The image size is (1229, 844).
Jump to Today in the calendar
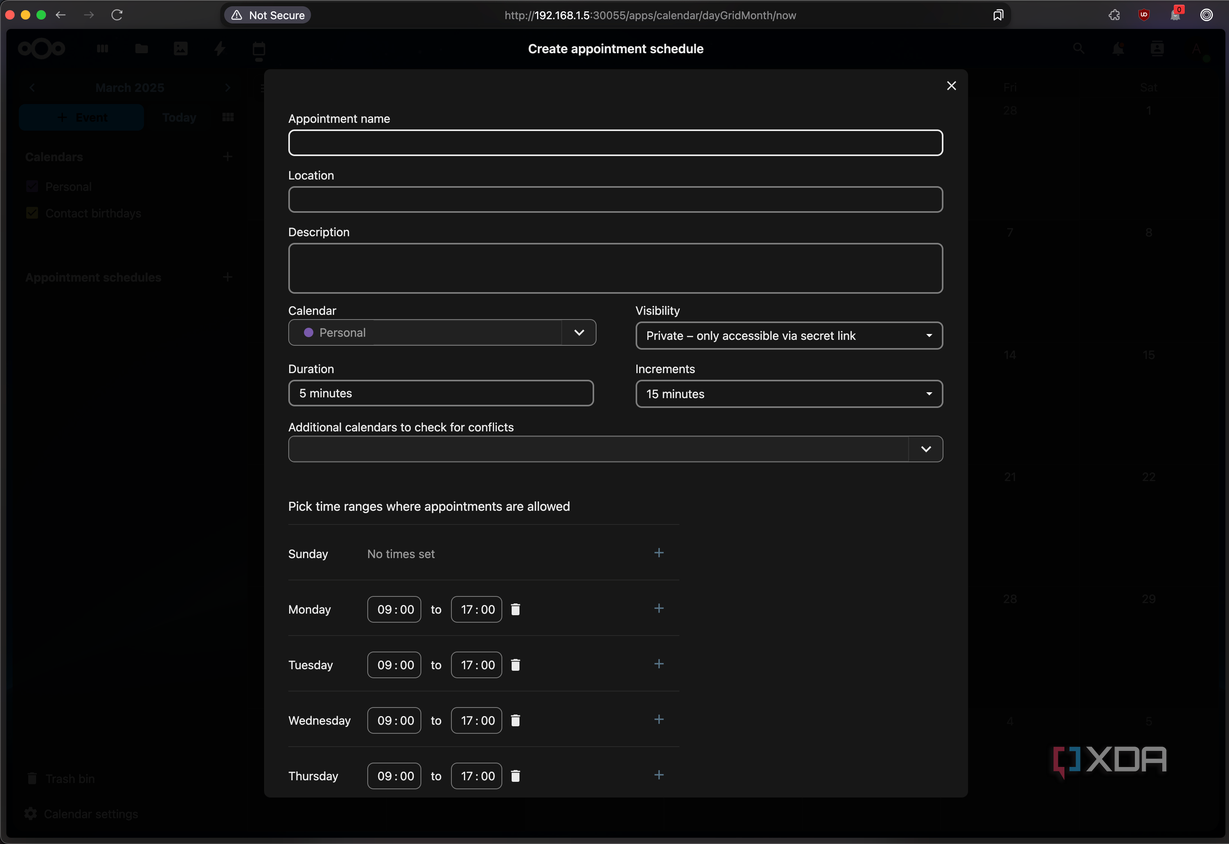[x=179, y=117]
